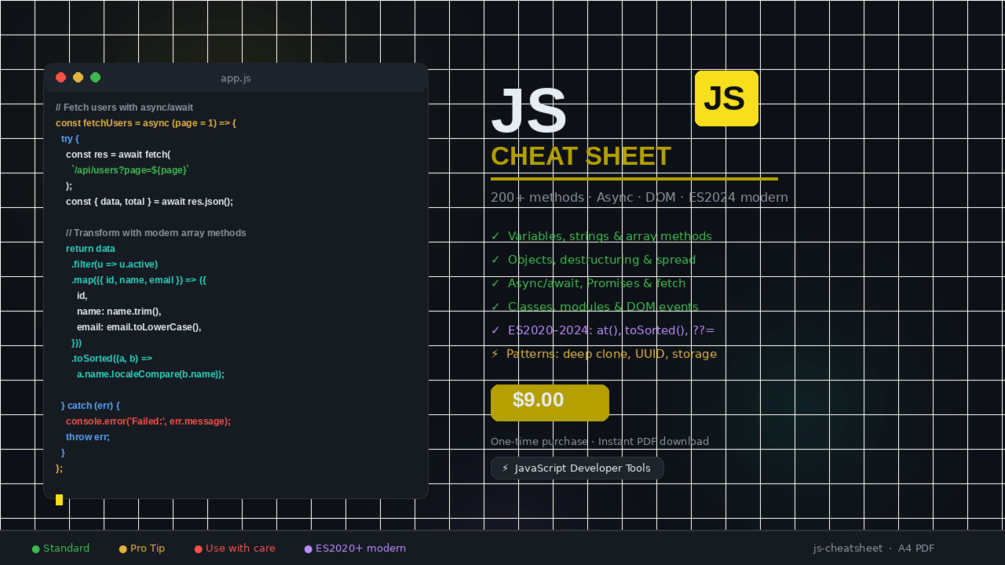Click the } catch (err) { line

click(90, 405)
